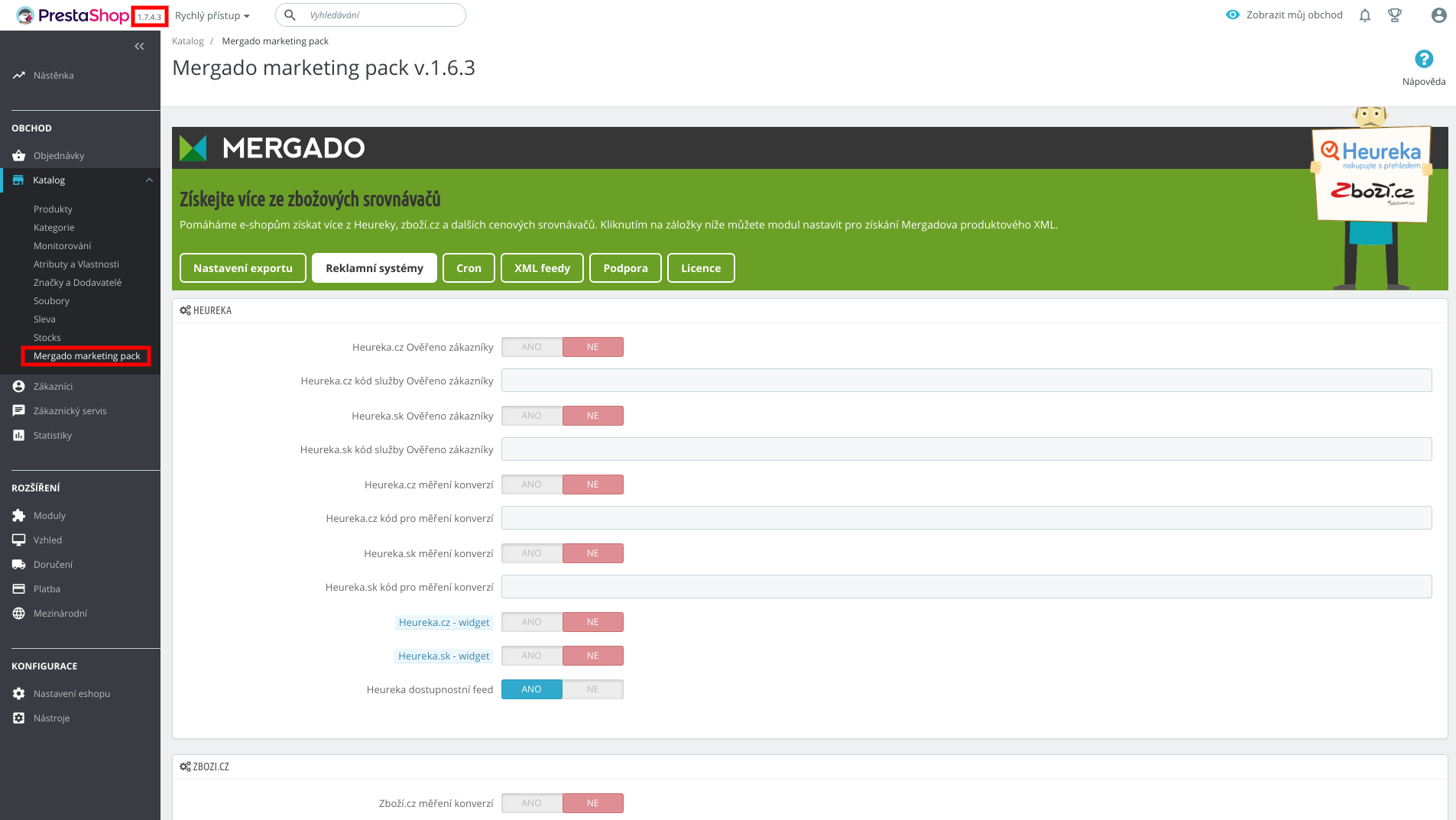The image size is (1456, 820).
Task: Turn on Heureka.cz - widget ANO
Action: pos(532,622)
